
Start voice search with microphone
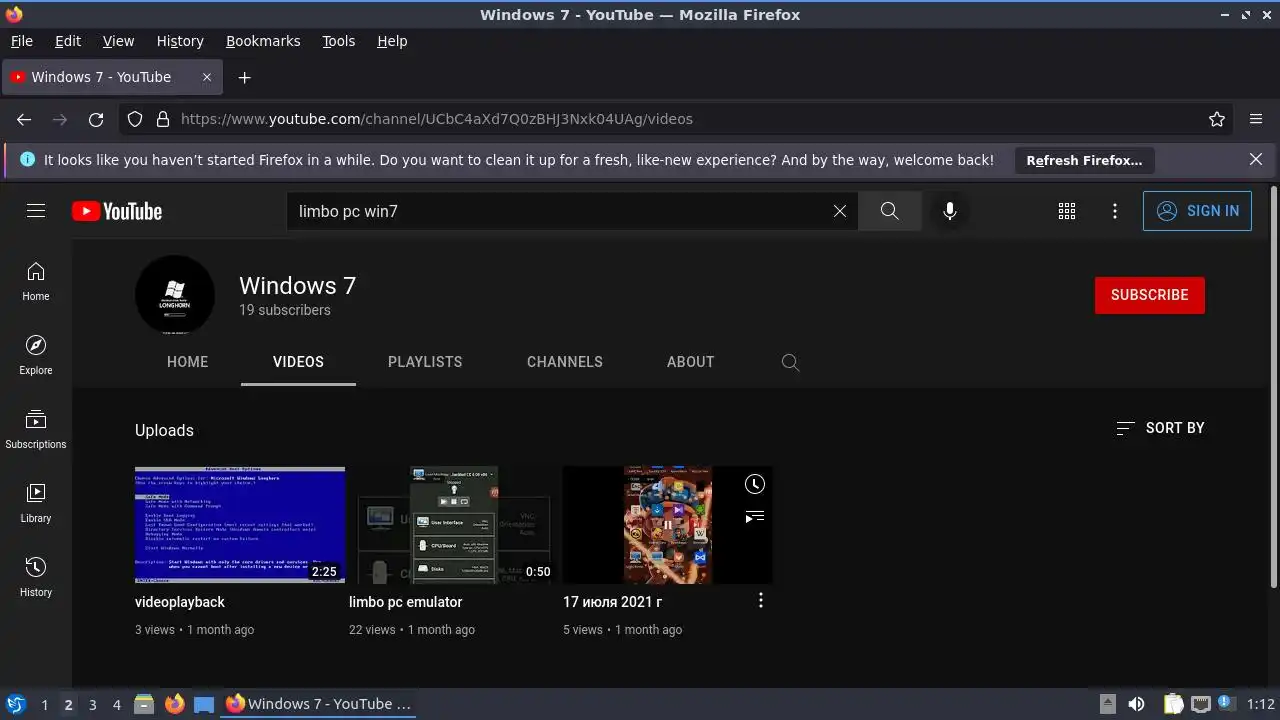pyautogui.click(x=950, y=211)
